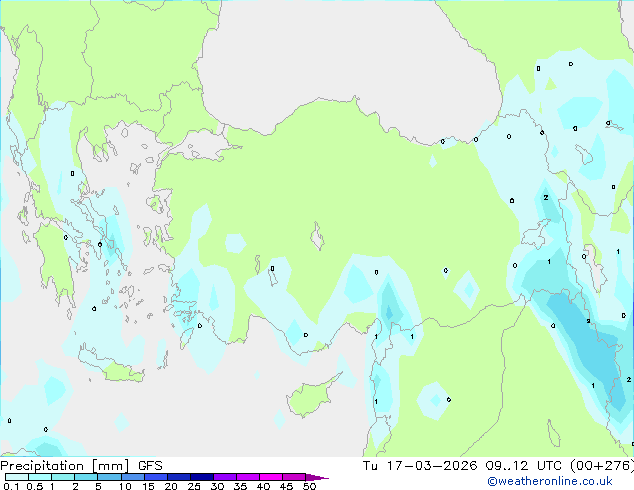Click the legend swatch between 10 and 15
The width and height of the screenshot is (634, 490).
pos(132,477)
